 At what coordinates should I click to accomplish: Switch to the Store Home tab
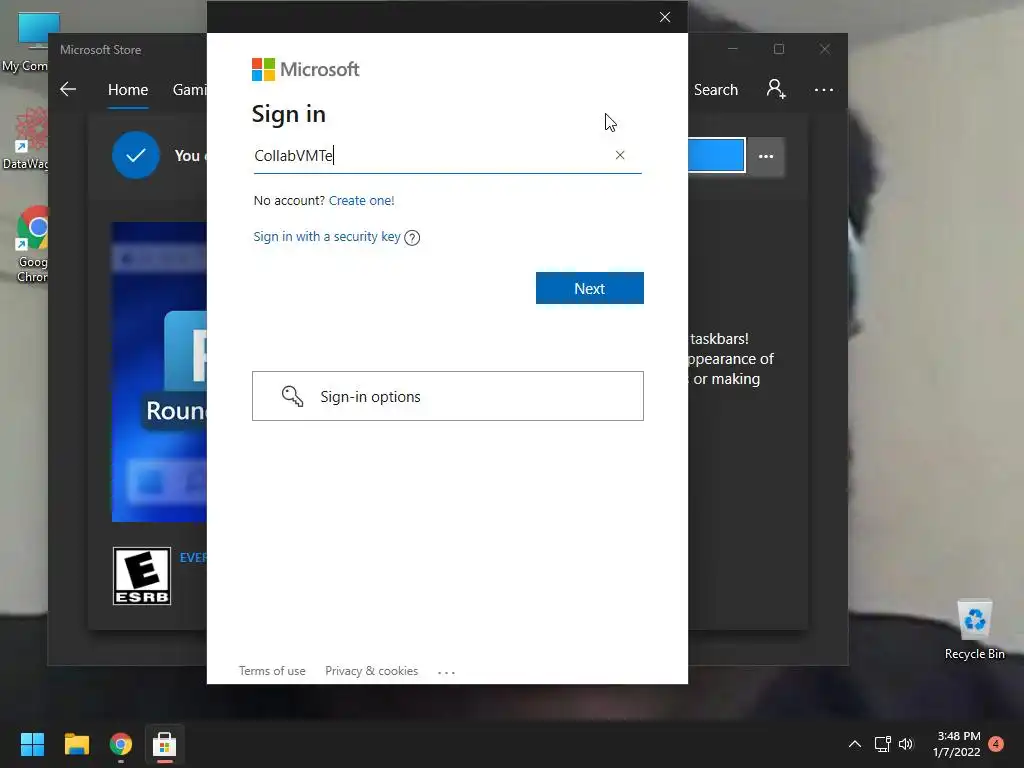click(x=128, y=89)
